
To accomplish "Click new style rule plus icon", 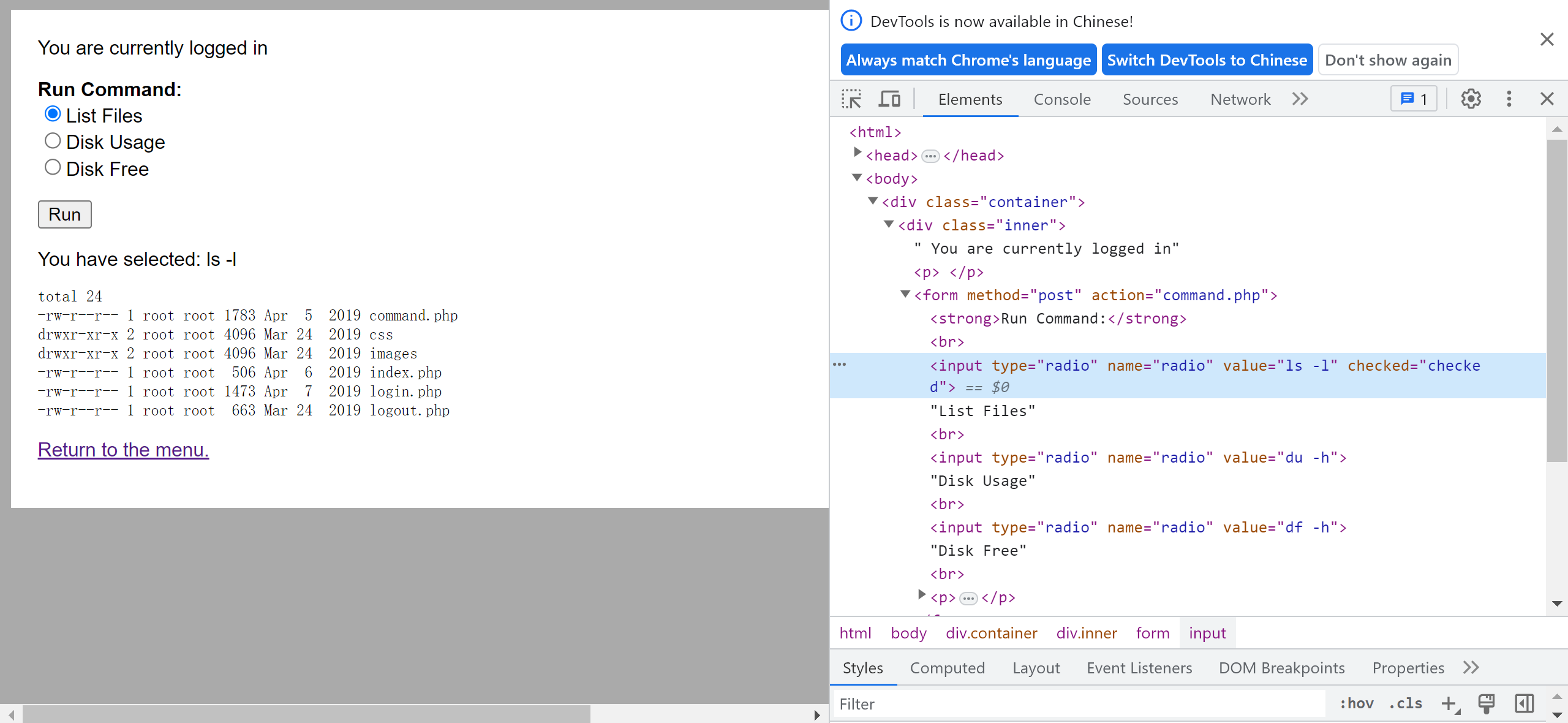I will tap(1449, 703).
